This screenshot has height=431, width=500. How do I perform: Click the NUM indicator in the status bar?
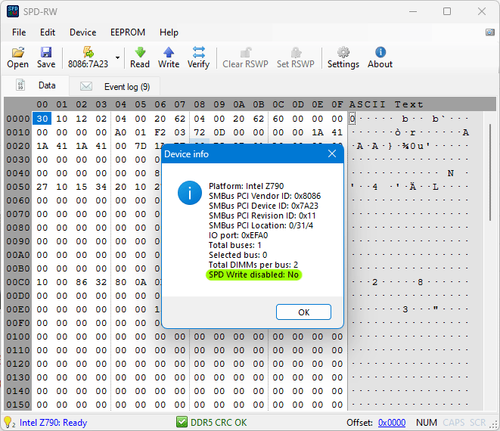tap(426, 423)
